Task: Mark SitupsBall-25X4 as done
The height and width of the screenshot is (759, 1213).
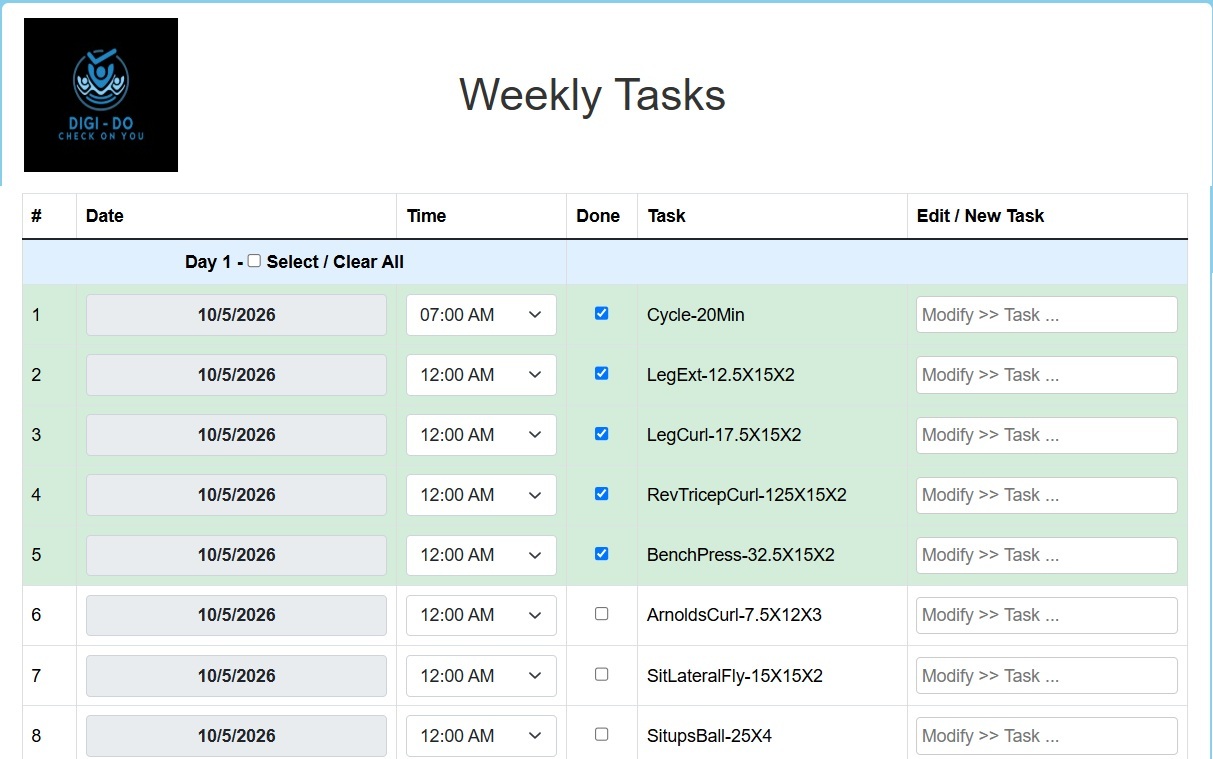Action: click(x=601, y=734)
